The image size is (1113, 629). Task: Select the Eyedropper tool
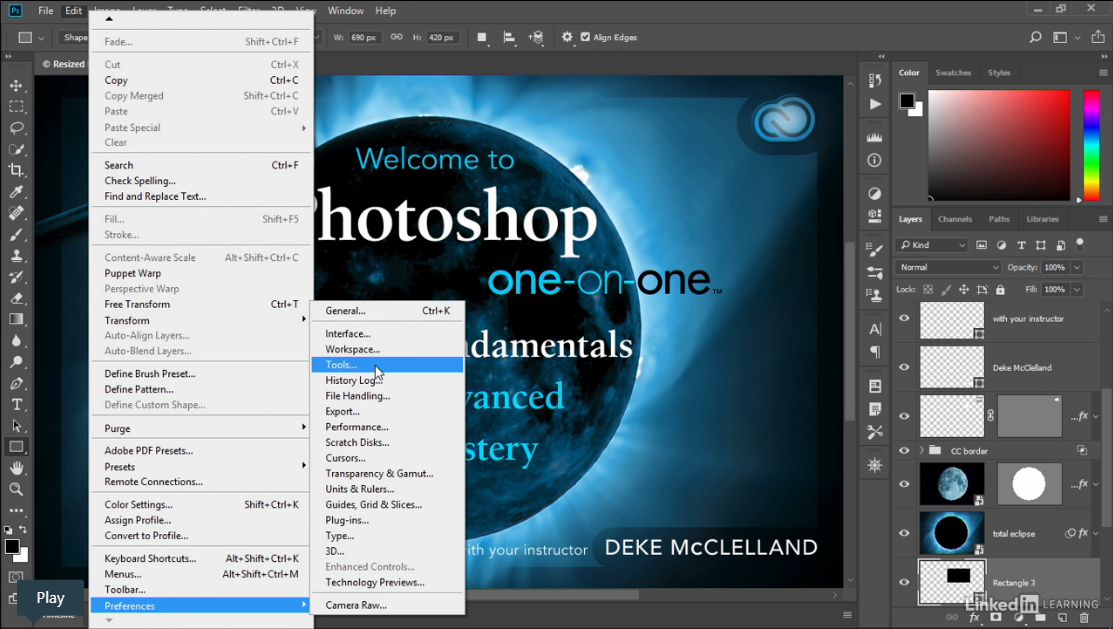16,192
